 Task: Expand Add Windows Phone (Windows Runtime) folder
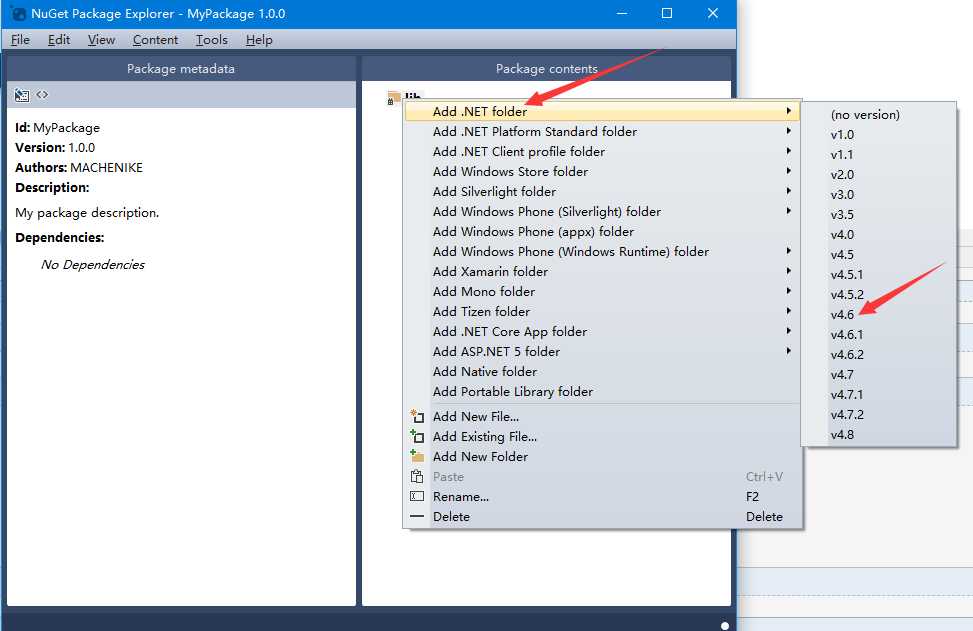pyautogui.click(x=602, y=251)
